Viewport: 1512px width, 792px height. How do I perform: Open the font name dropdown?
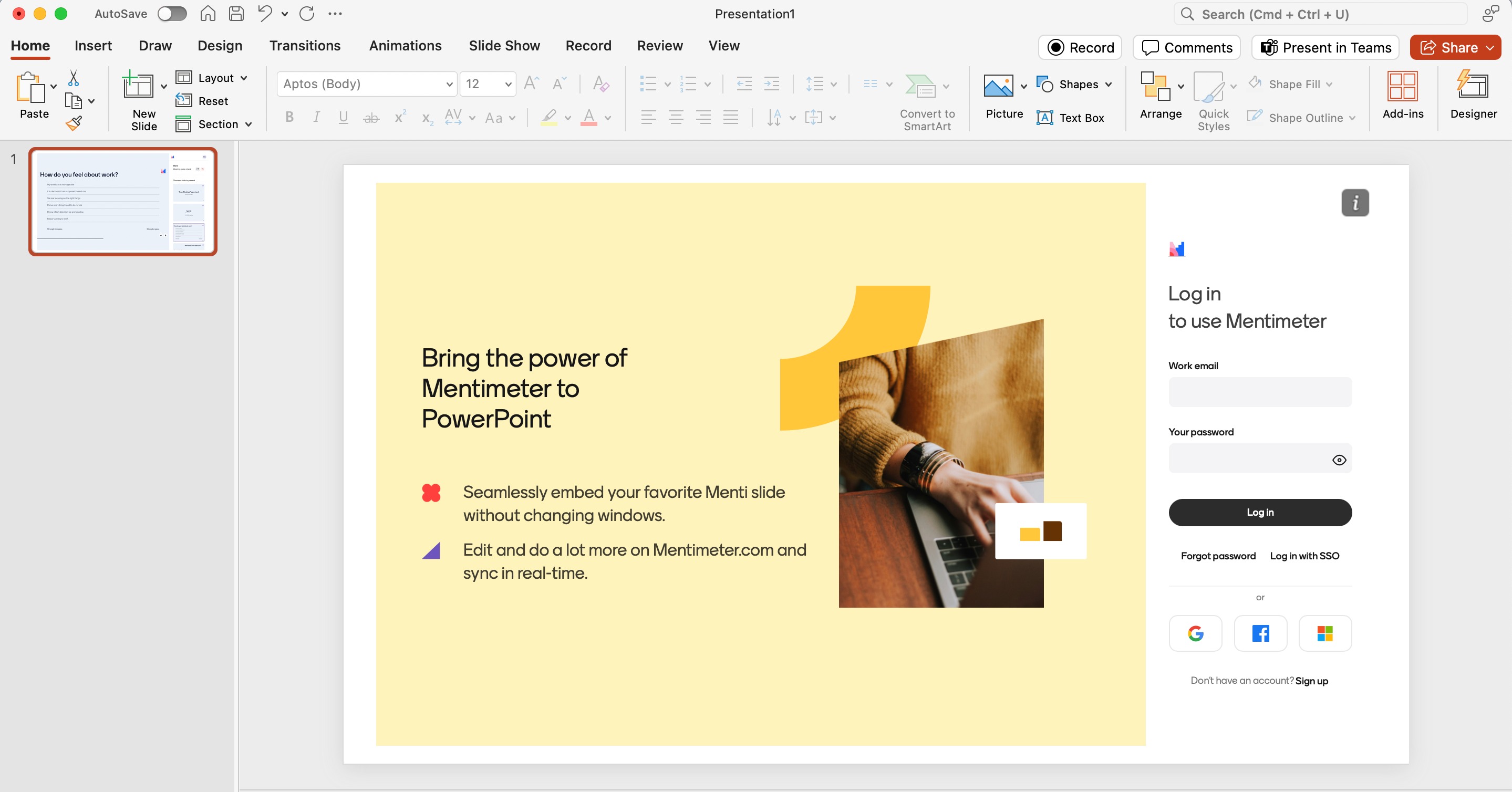449,85
